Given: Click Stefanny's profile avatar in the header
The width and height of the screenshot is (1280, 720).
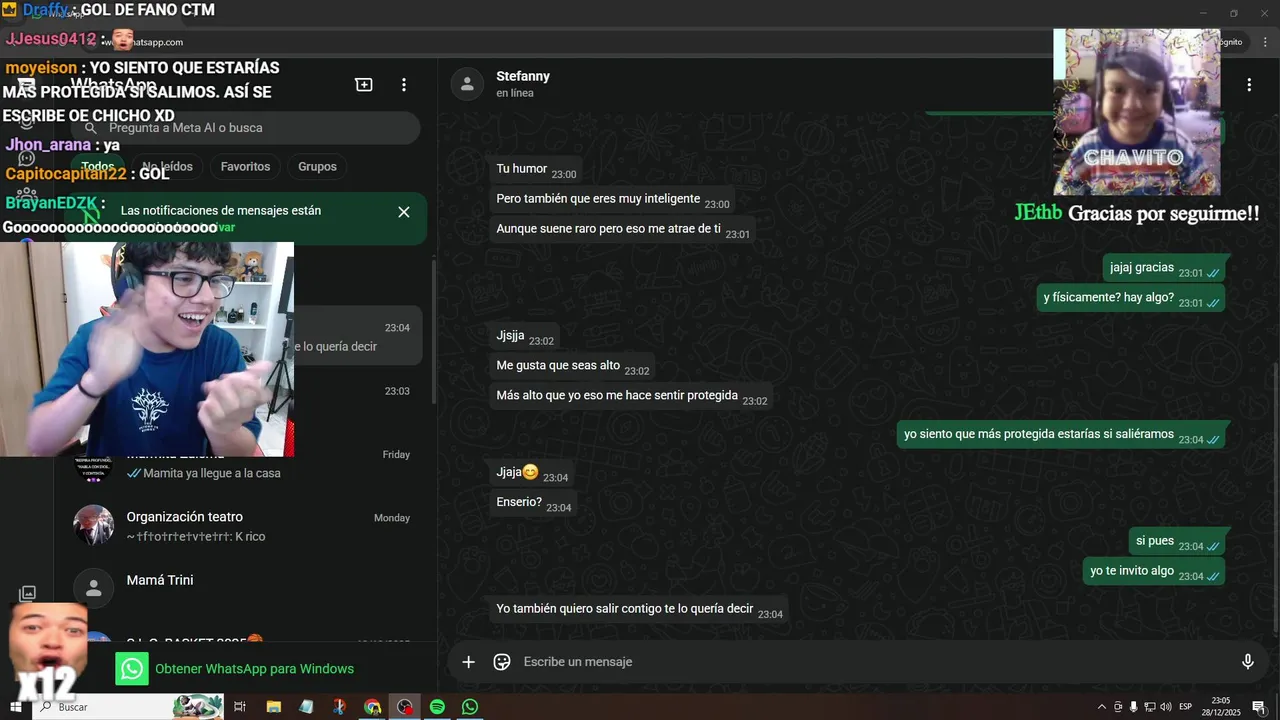Looking at the screenshot, I should tap(467, 84).
